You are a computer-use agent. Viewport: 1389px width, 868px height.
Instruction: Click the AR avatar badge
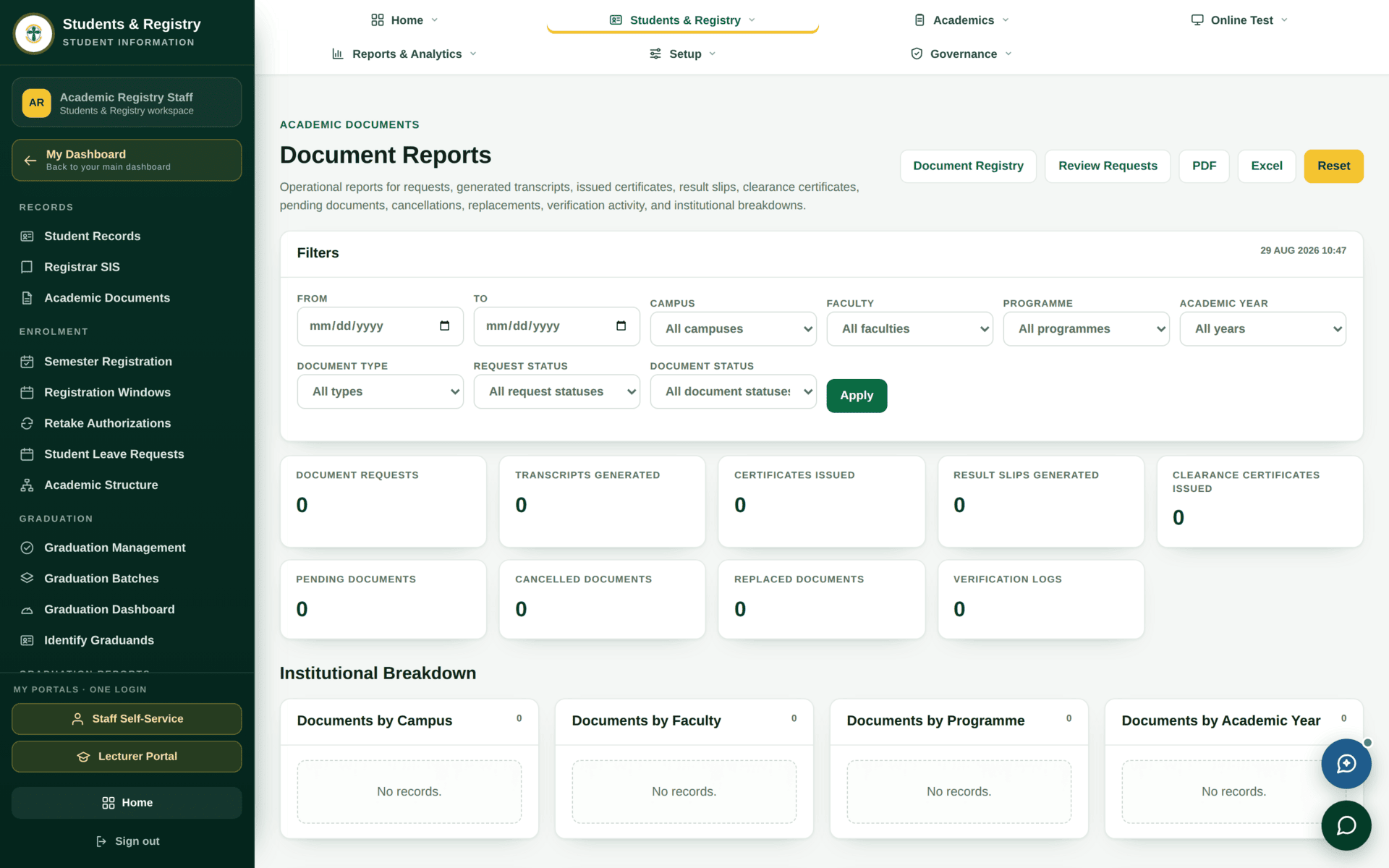point(36,103)
